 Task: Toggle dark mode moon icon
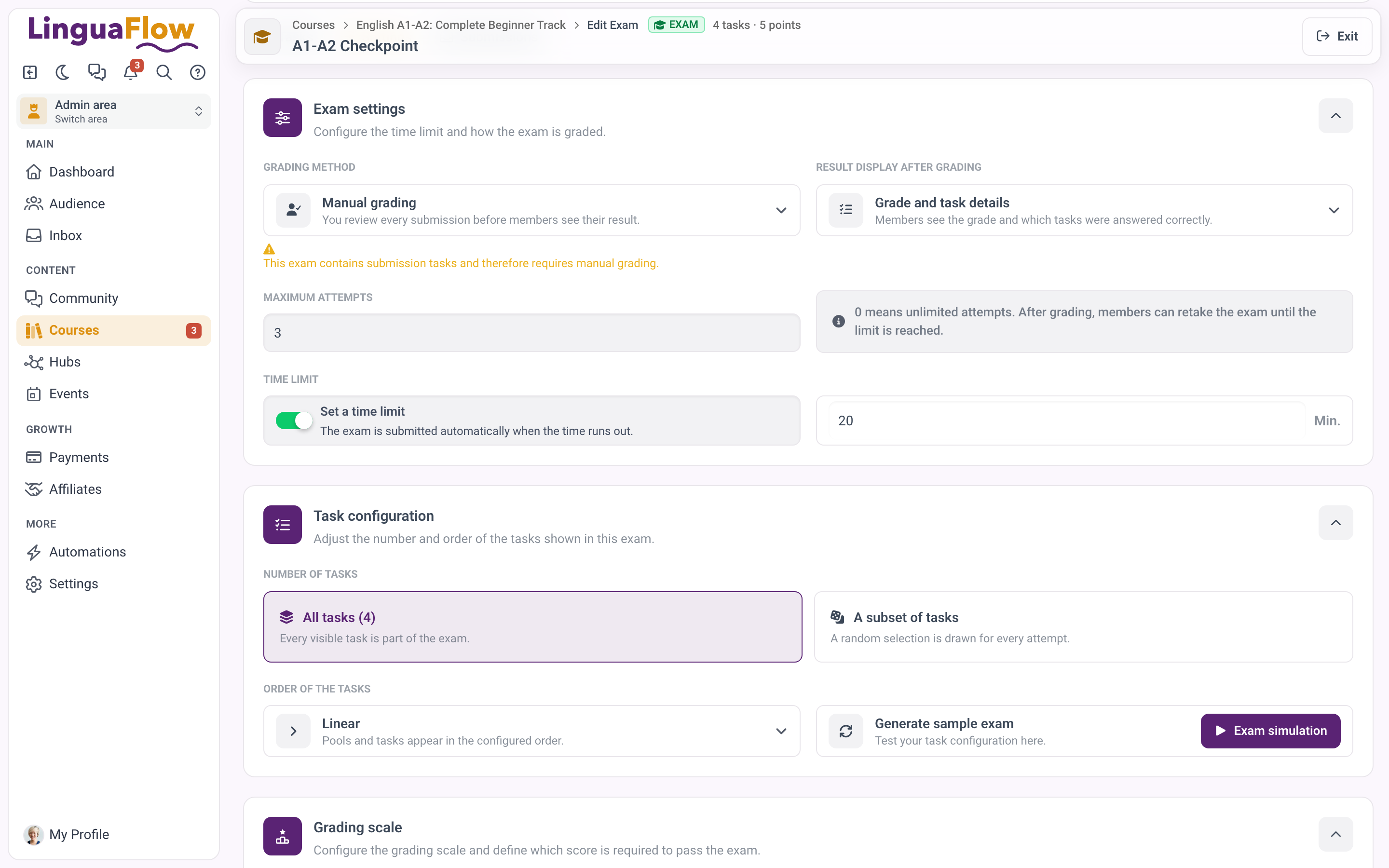coord(63,72)
